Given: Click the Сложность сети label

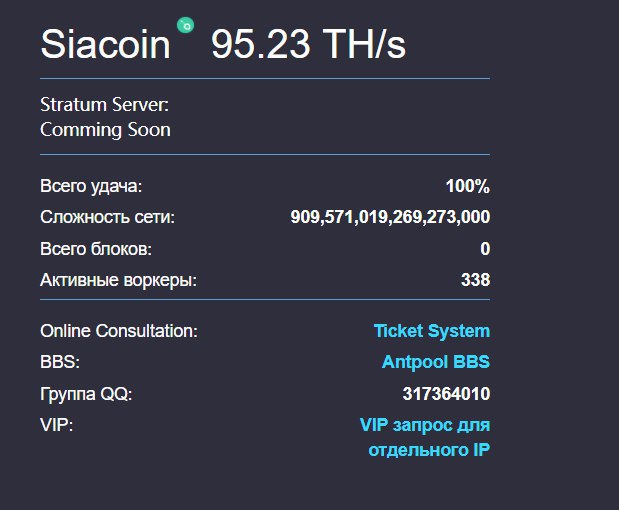Looking at the screenshot, I should (107, 217).
